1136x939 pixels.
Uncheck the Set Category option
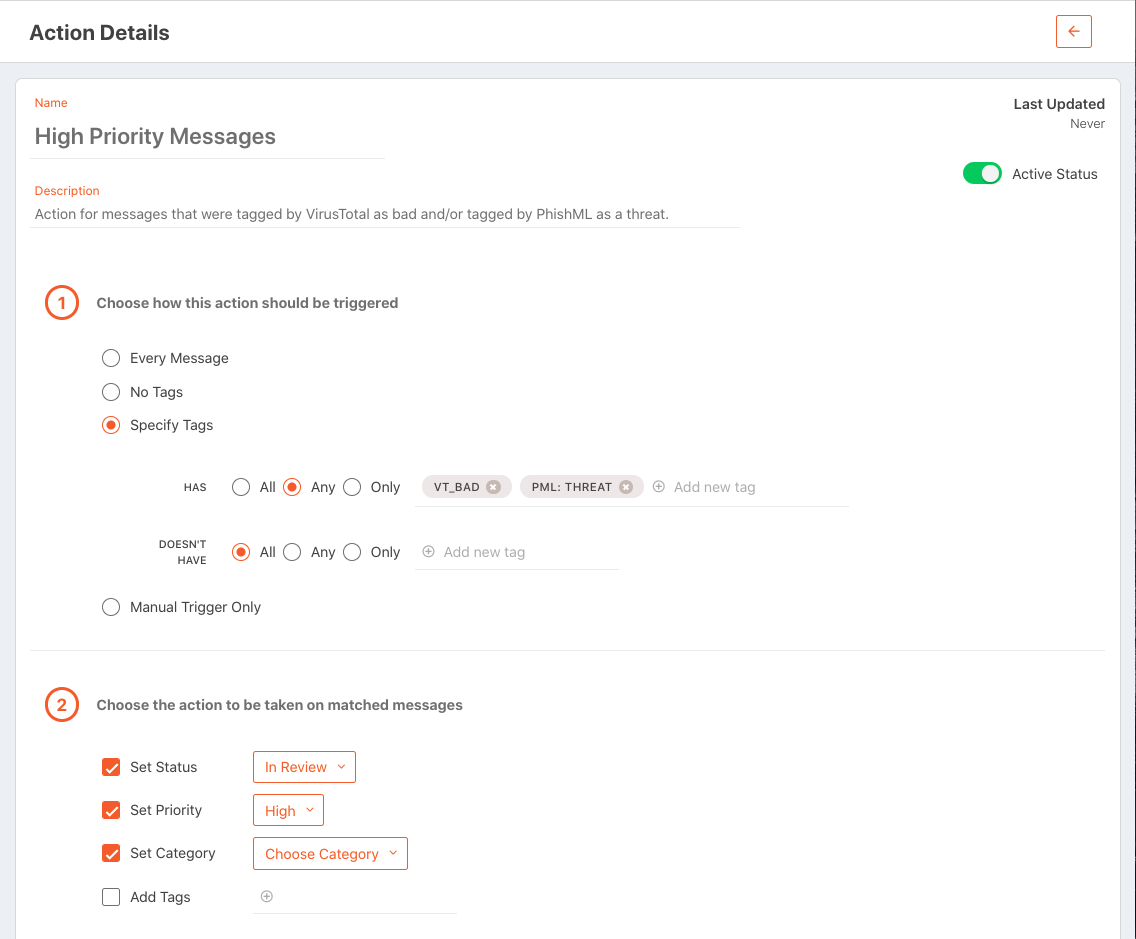tap(110, 853)
